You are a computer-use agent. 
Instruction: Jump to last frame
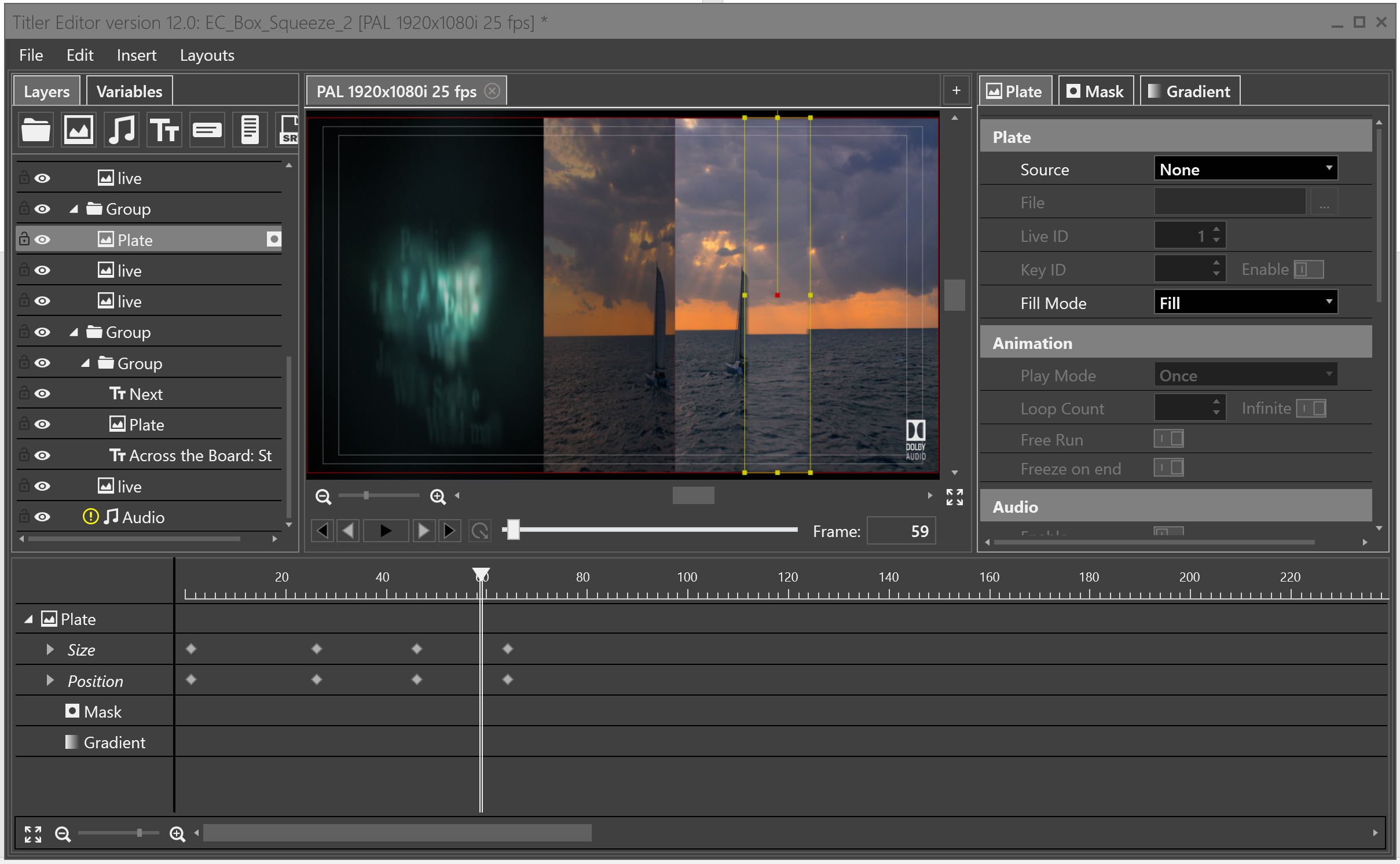pos(449,531)
